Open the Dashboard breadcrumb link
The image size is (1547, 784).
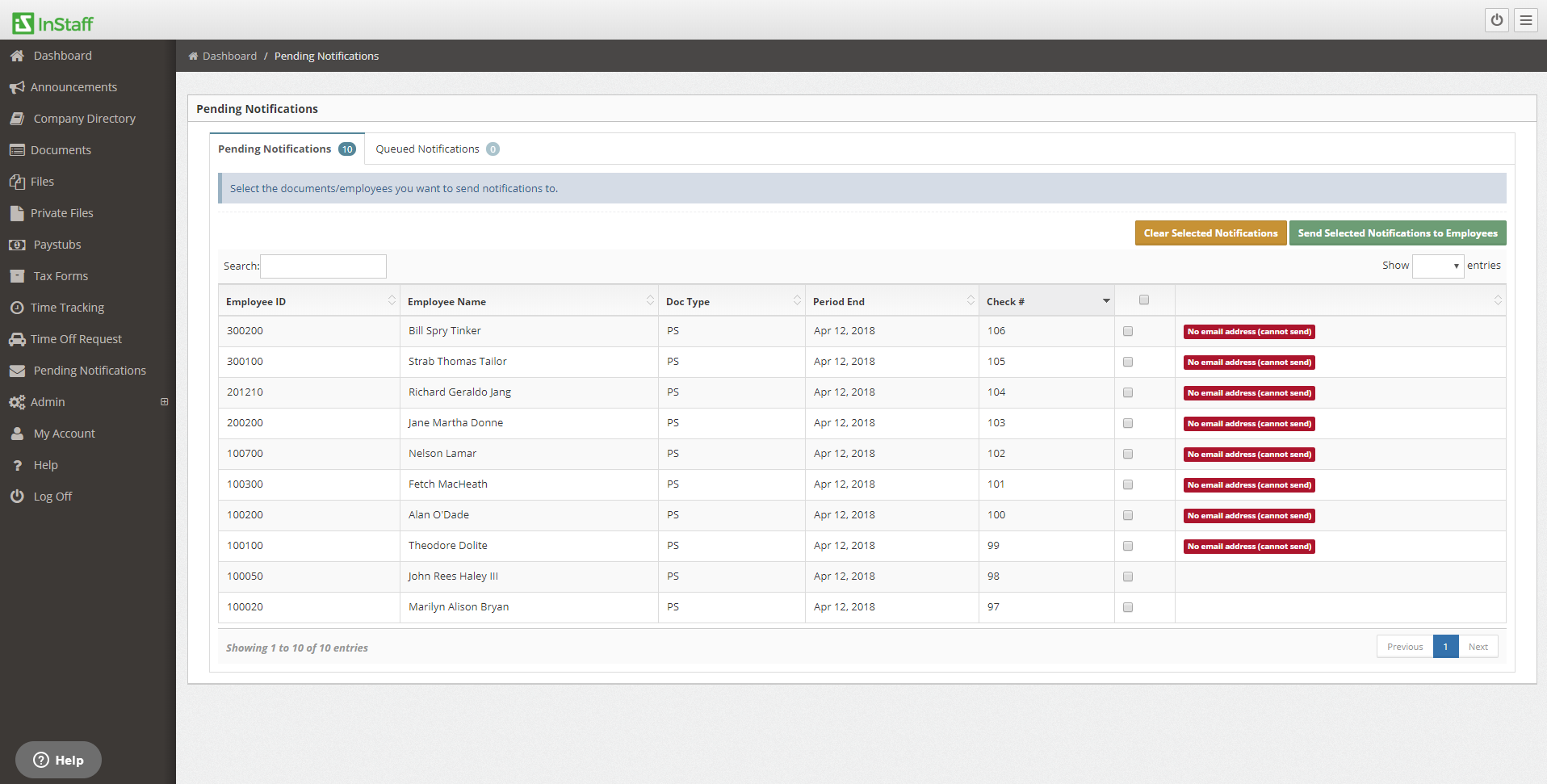[x=229, y=56]
